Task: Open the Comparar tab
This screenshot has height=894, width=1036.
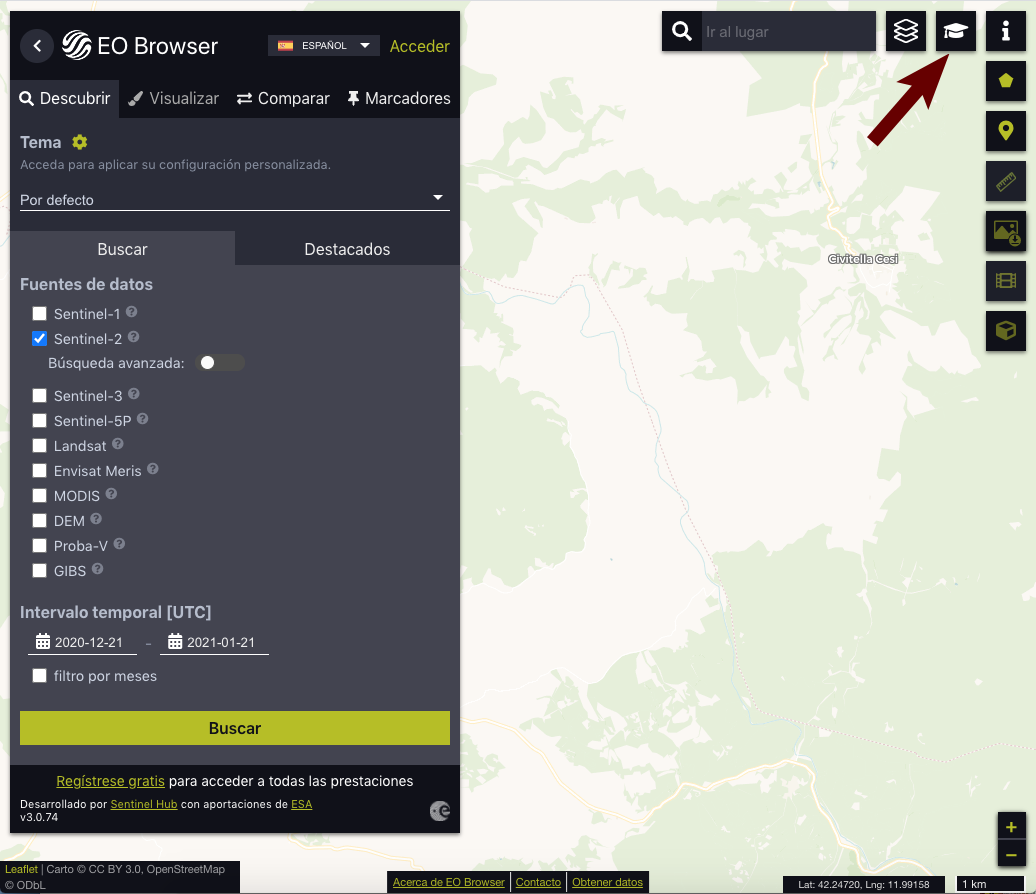Action: (283, 98)
